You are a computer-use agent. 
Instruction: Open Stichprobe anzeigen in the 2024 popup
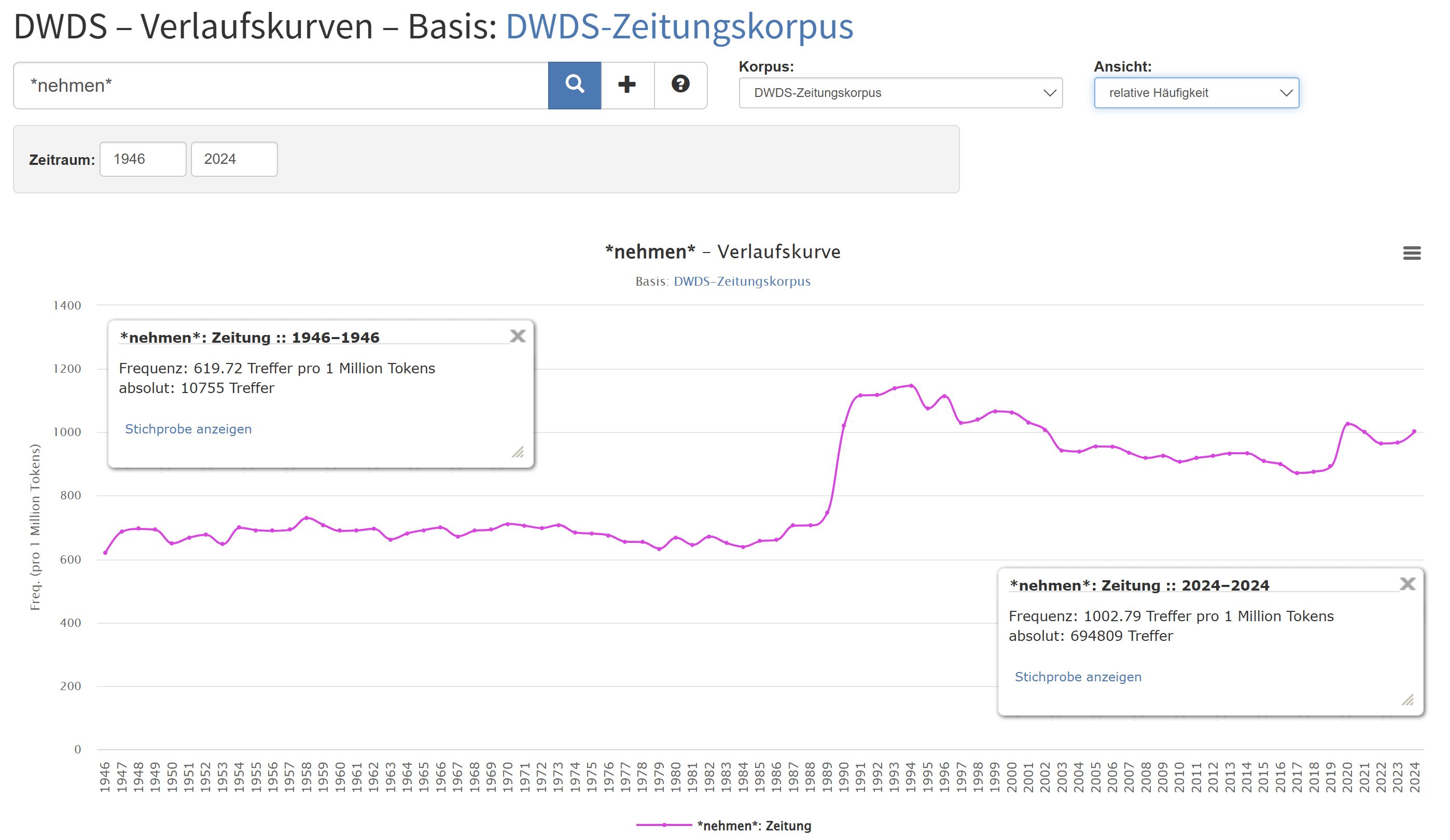1078,677
